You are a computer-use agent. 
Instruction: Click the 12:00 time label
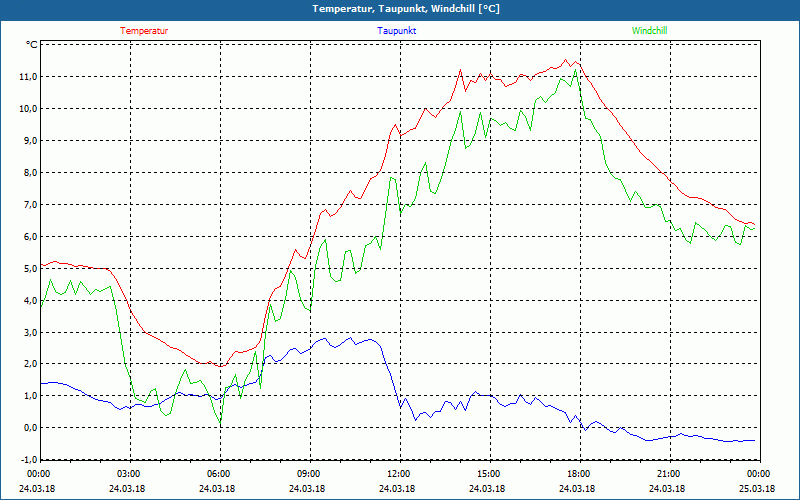tap(397, 474)
